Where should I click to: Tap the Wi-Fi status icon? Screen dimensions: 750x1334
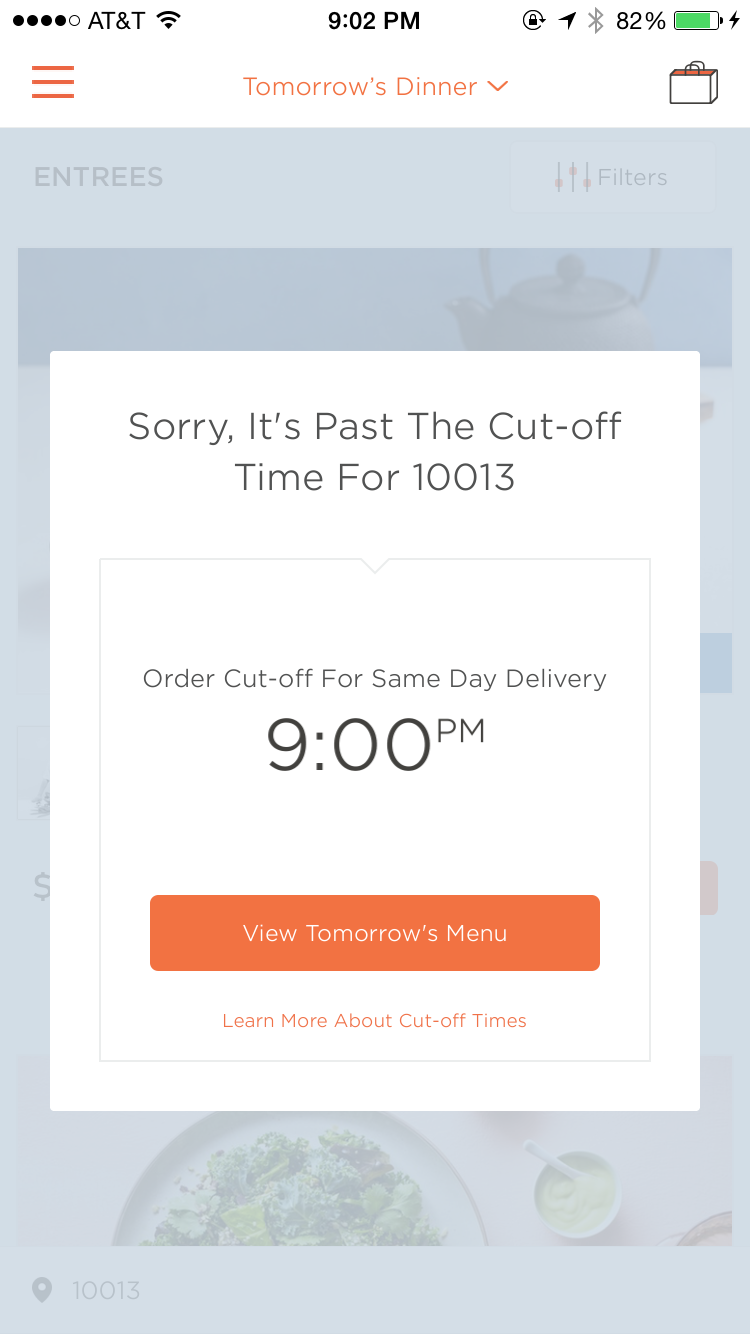169,20
